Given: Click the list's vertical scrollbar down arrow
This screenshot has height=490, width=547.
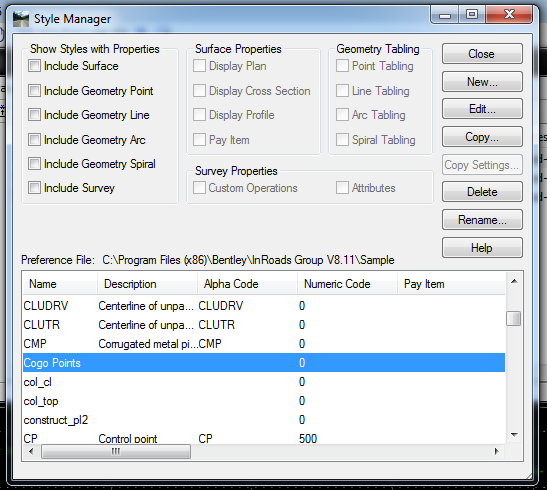Looking at the screenshot, I should point(514,435).
